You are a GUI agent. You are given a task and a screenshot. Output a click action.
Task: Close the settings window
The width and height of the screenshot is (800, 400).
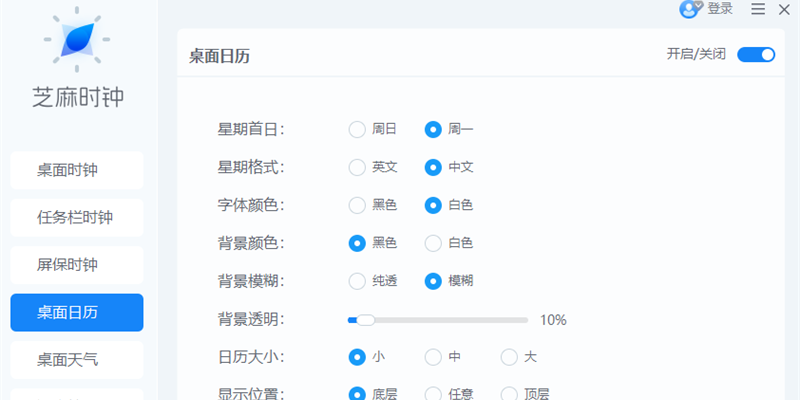[783, 9]
